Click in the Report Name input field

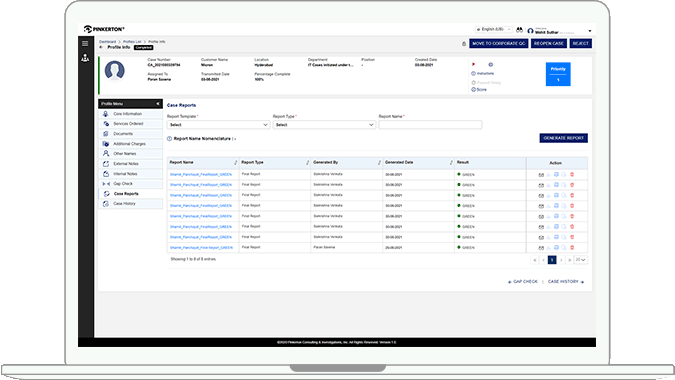[430, 125]
